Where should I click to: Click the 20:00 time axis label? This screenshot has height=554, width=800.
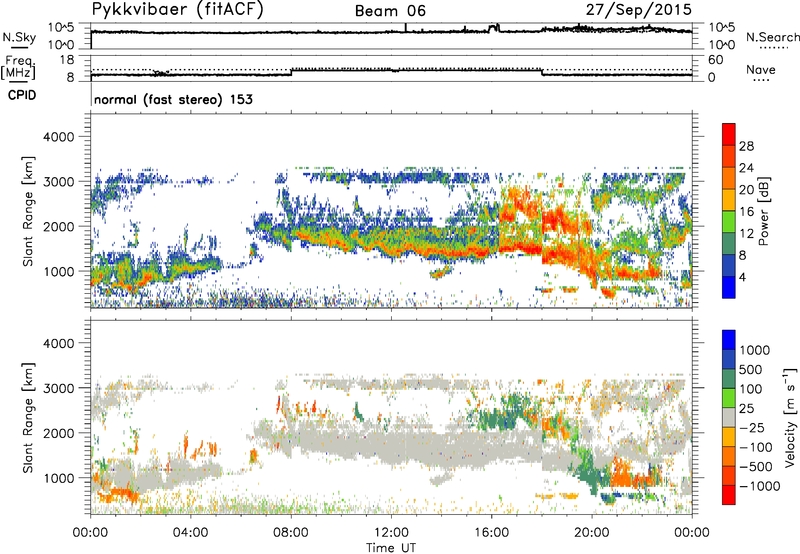click(x=592, y=533)
